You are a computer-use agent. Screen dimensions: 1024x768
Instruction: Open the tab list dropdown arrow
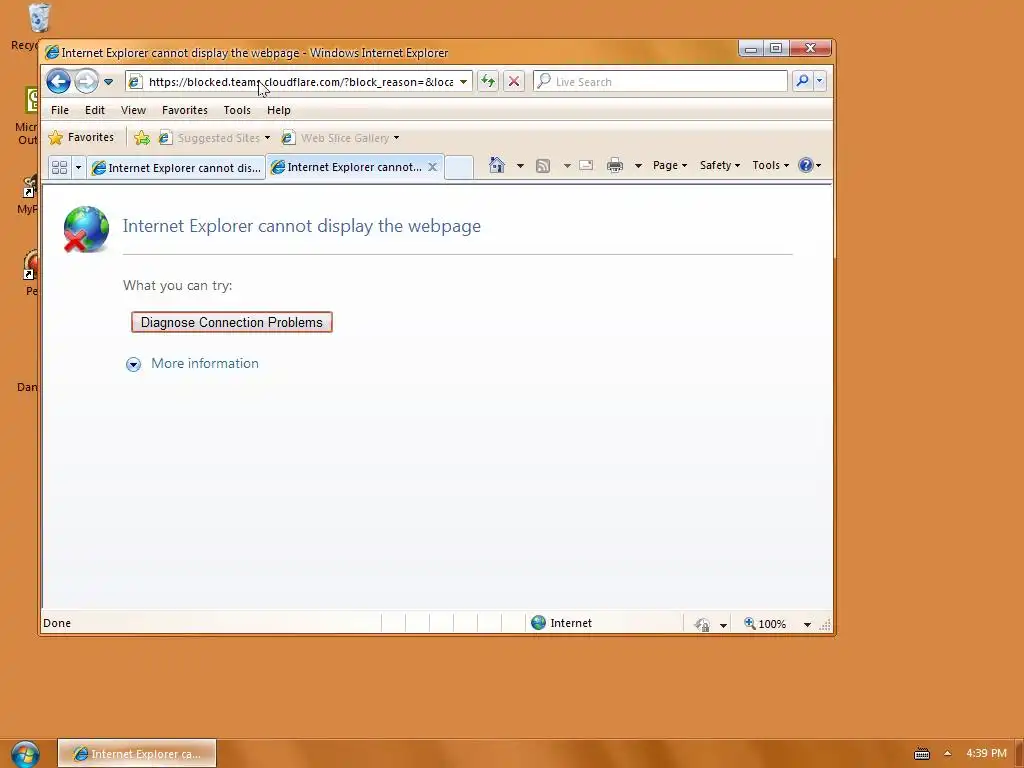click(78, 168)
